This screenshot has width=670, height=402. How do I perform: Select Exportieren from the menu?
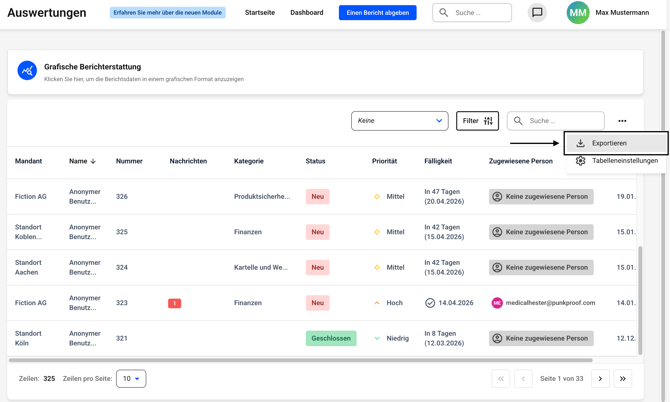[x=609, y=143]
